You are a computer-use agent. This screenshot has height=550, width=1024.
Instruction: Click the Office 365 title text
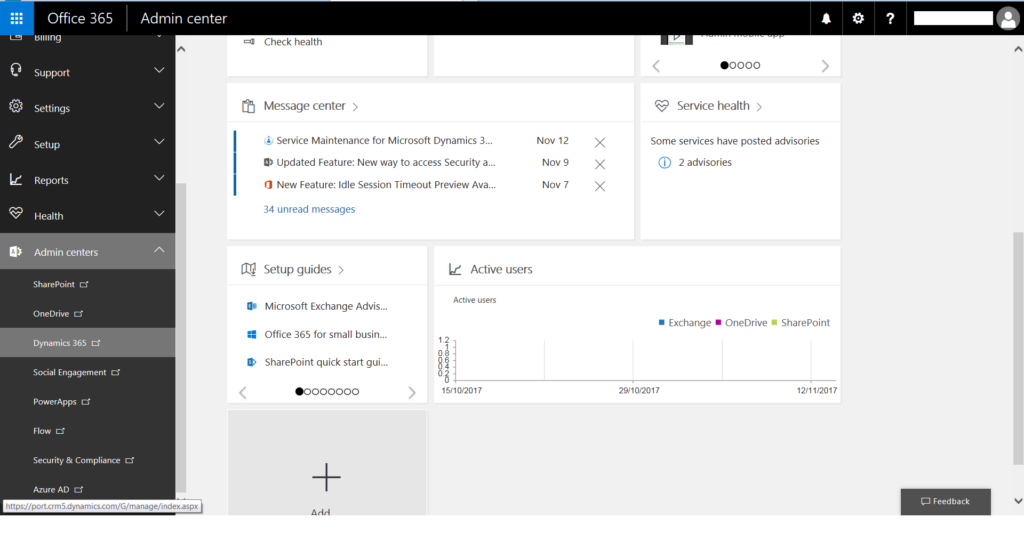[80, 18]
